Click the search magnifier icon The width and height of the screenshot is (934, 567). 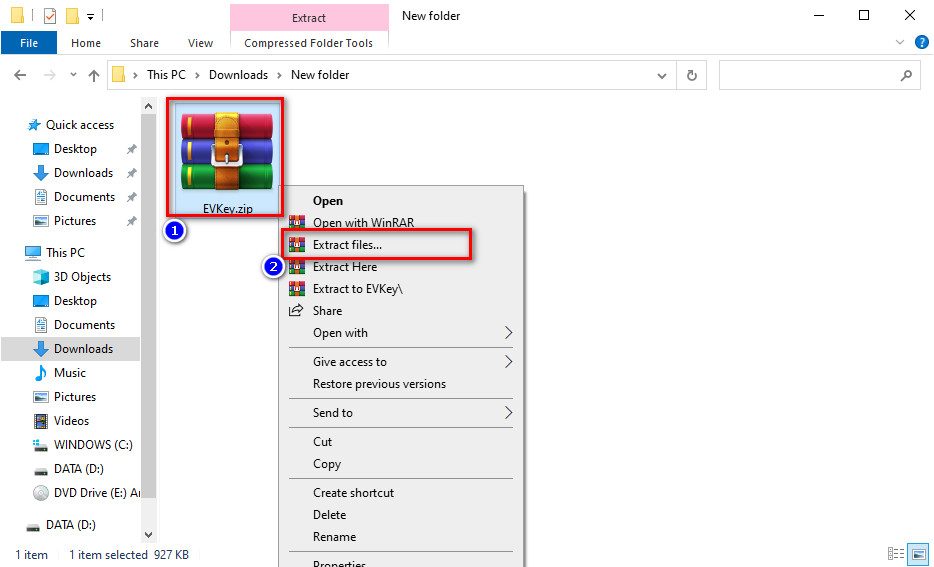[906, 76]
